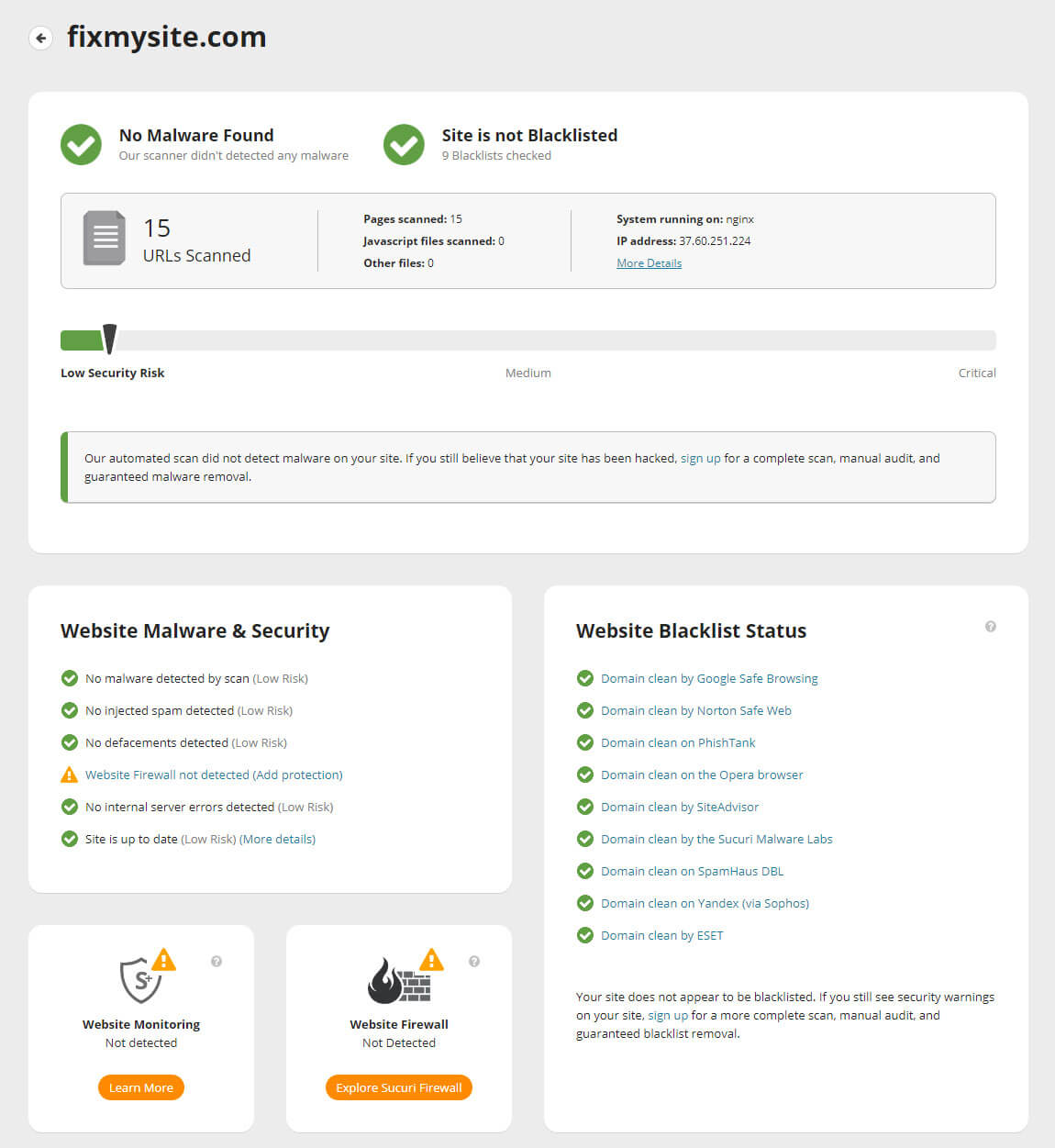This screenshot has width=1055, height=1148.
Task: Open Domain clean on PhishTank link
Action: pos(678,742)
